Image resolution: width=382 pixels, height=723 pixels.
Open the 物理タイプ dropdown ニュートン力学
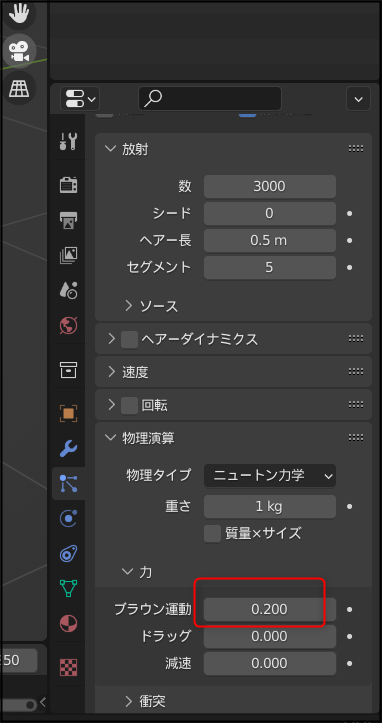pyautogui.click(x=270, y=475)
